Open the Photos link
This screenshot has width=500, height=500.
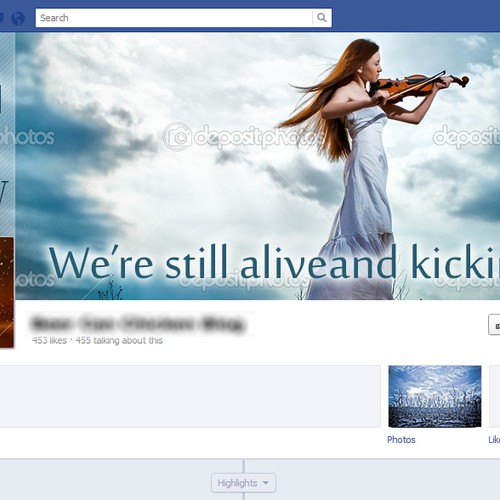401,440
